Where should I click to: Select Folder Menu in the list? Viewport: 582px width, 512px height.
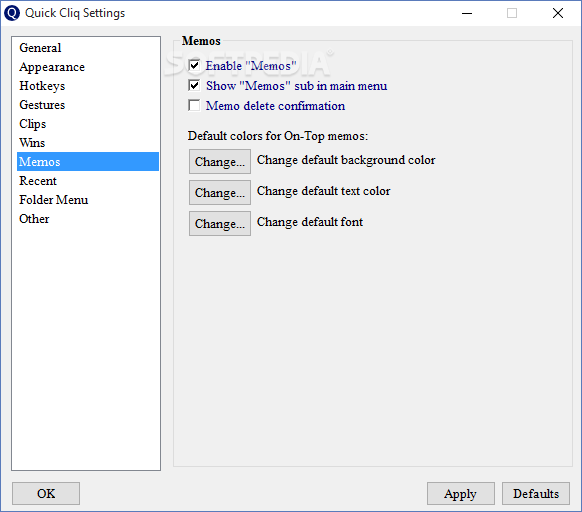(88, 200)
